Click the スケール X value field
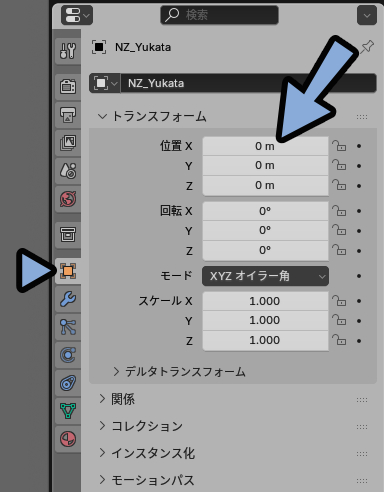384x492 pixels. 265,301
